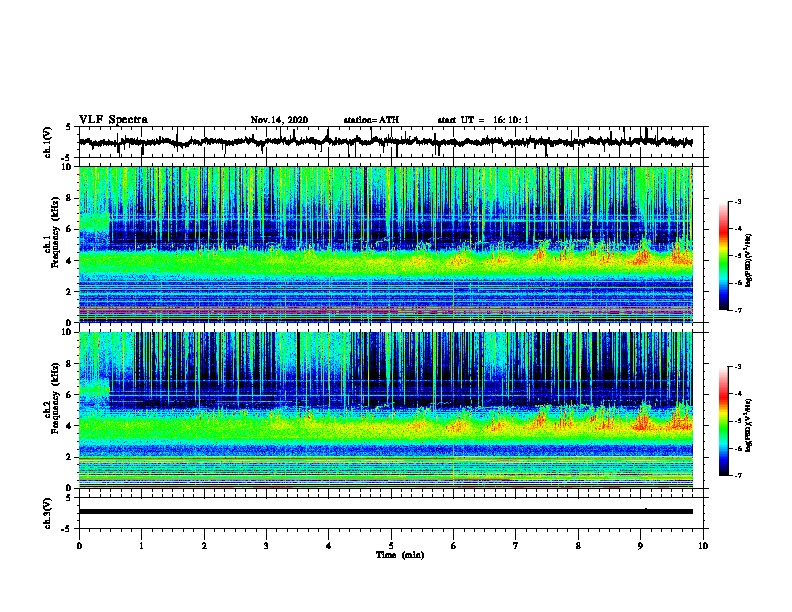This screenshot has width=792, height=612.
Task: Select the "start UT = 16:10:1" text
Action: [x=483, y=120]
